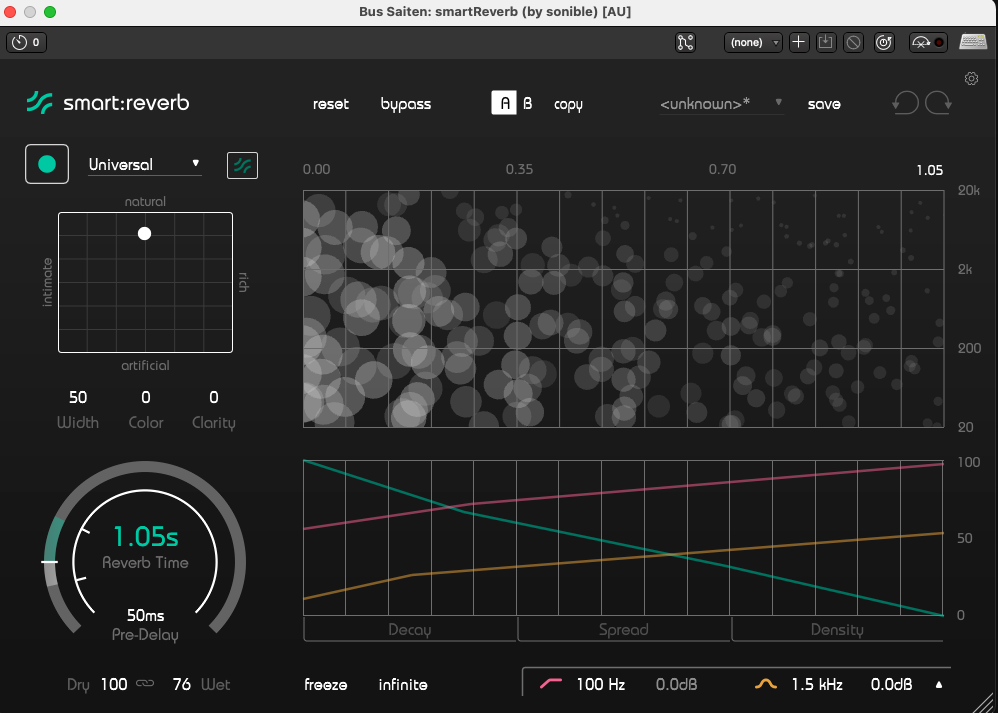
Task: Click the host routing graph icon
Action: point(685,43)
